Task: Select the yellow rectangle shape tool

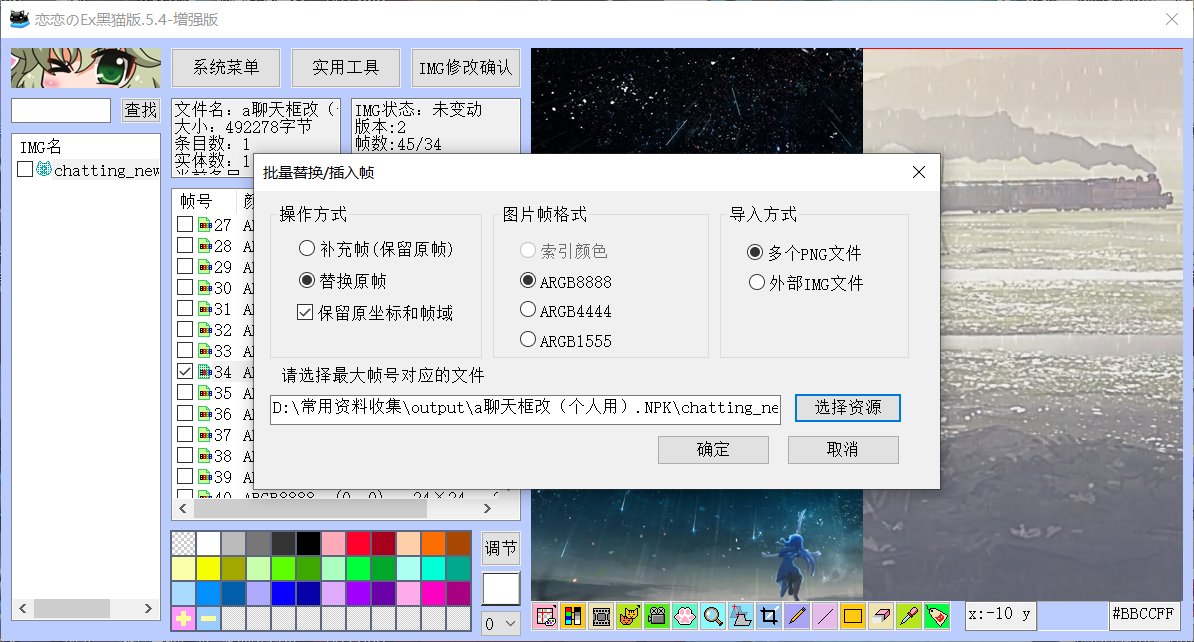Action: pyautogui.click(x=852, y=616)
